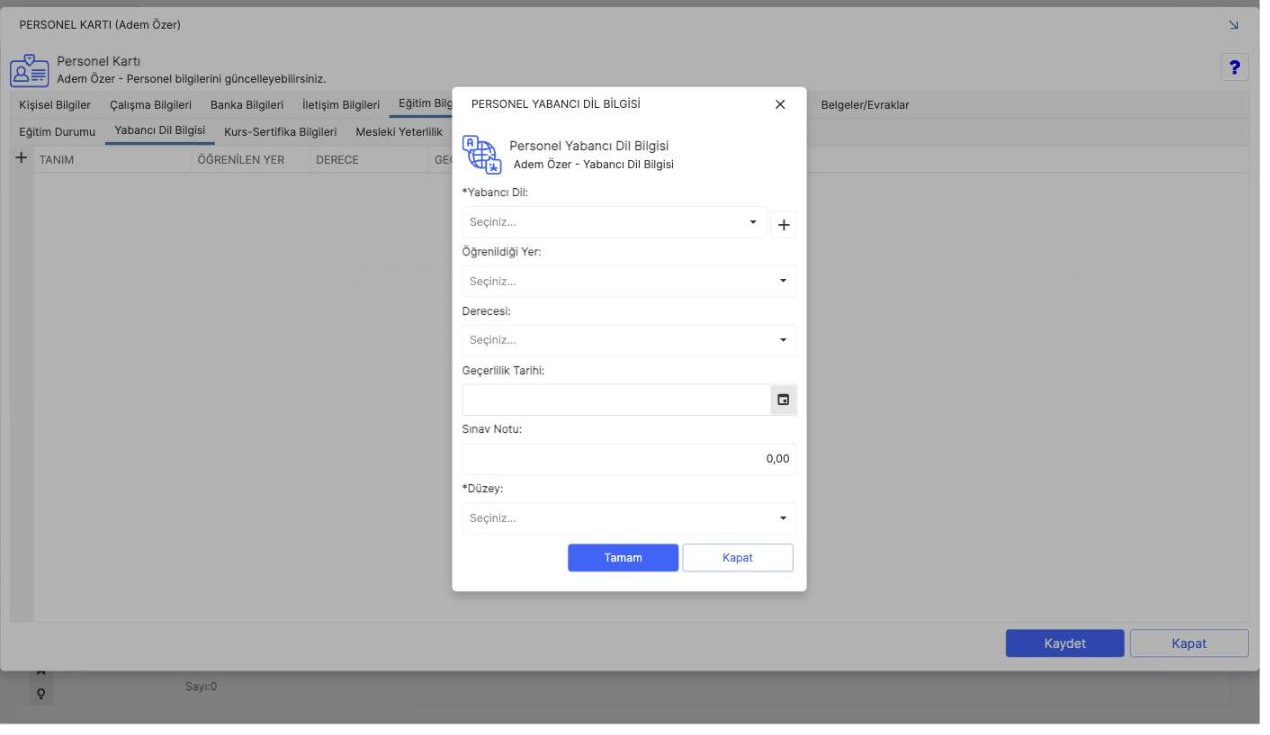Click the blue help question mark icon

1235,67
